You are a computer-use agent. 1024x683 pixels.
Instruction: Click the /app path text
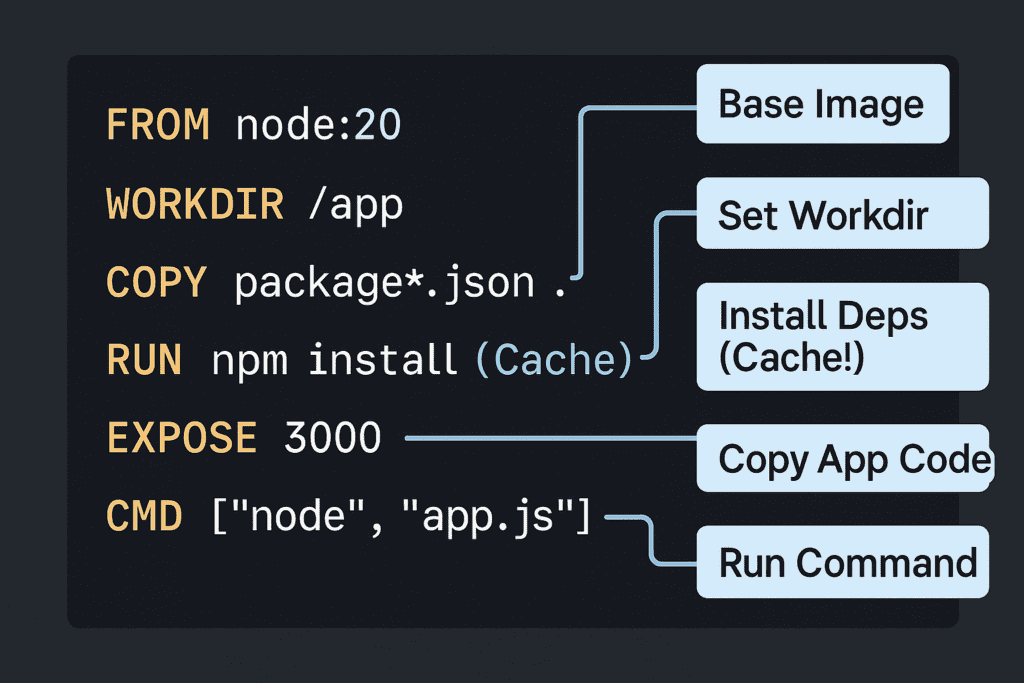tap(356, 206)
